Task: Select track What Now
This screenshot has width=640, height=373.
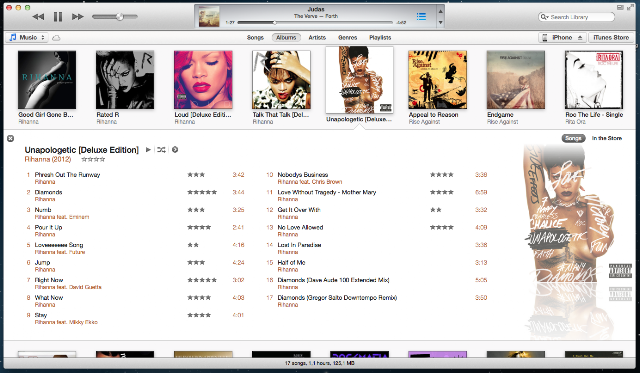Action: pyautogui.click(x=49, y=298)
